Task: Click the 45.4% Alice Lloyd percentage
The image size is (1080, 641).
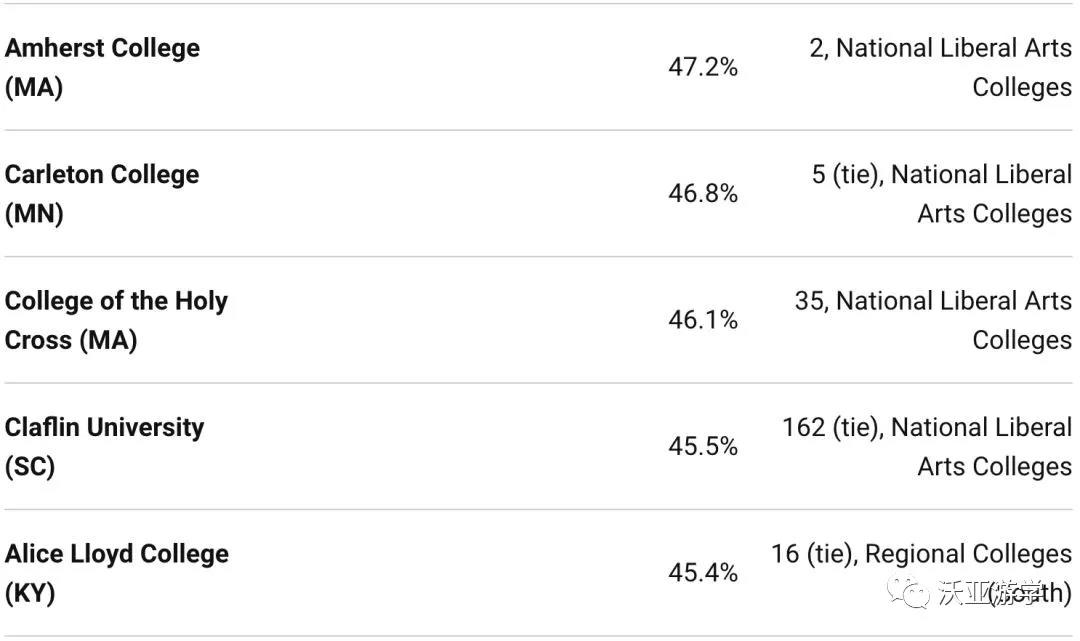Action: pos(703,573)
